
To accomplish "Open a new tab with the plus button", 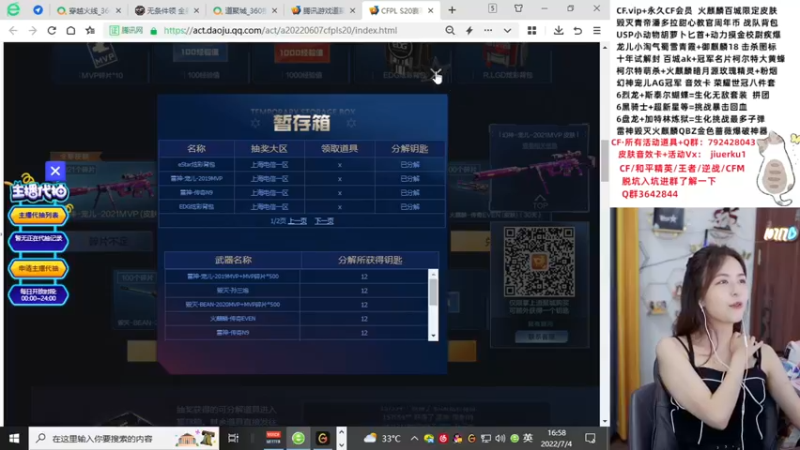I will point(452,10).
